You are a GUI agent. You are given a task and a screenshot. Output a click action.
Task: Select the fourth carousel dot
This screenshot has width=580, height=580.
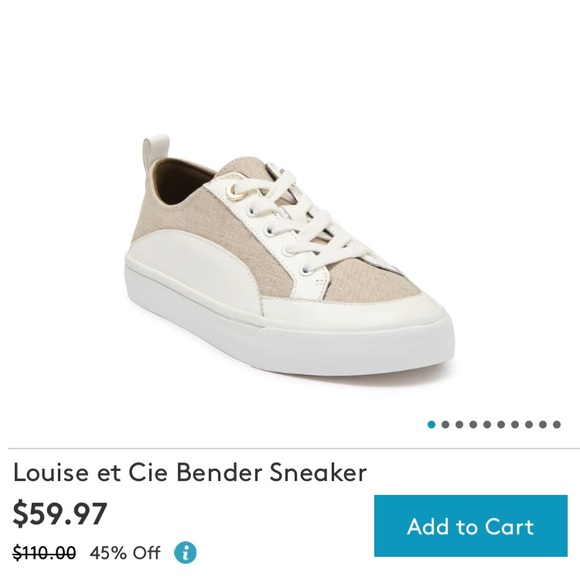point(473,424)
